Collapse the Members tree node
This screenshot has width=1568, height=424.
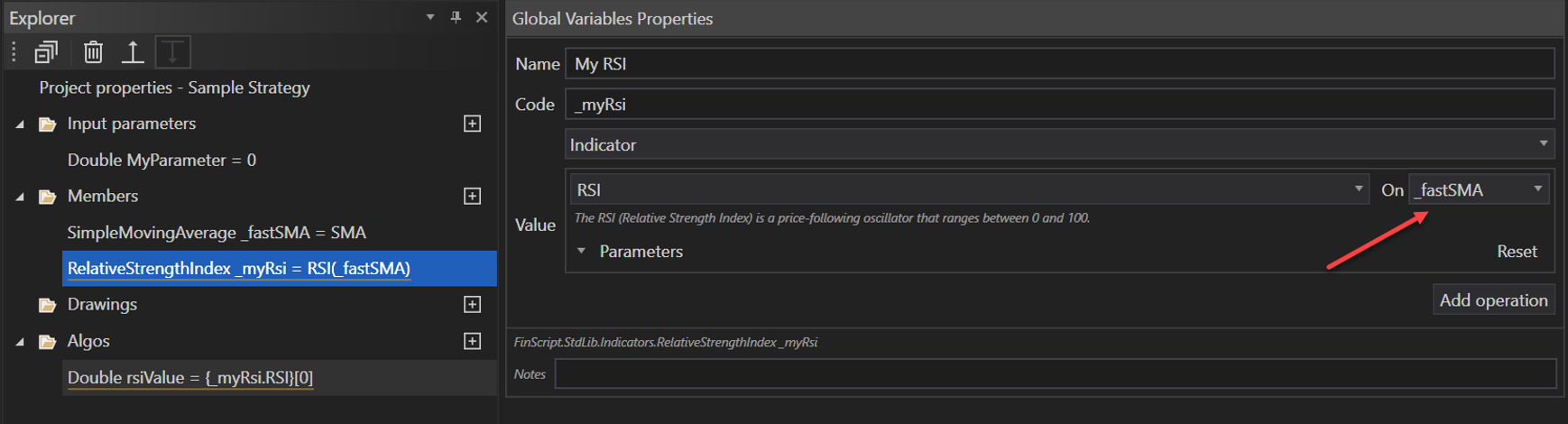20,197
